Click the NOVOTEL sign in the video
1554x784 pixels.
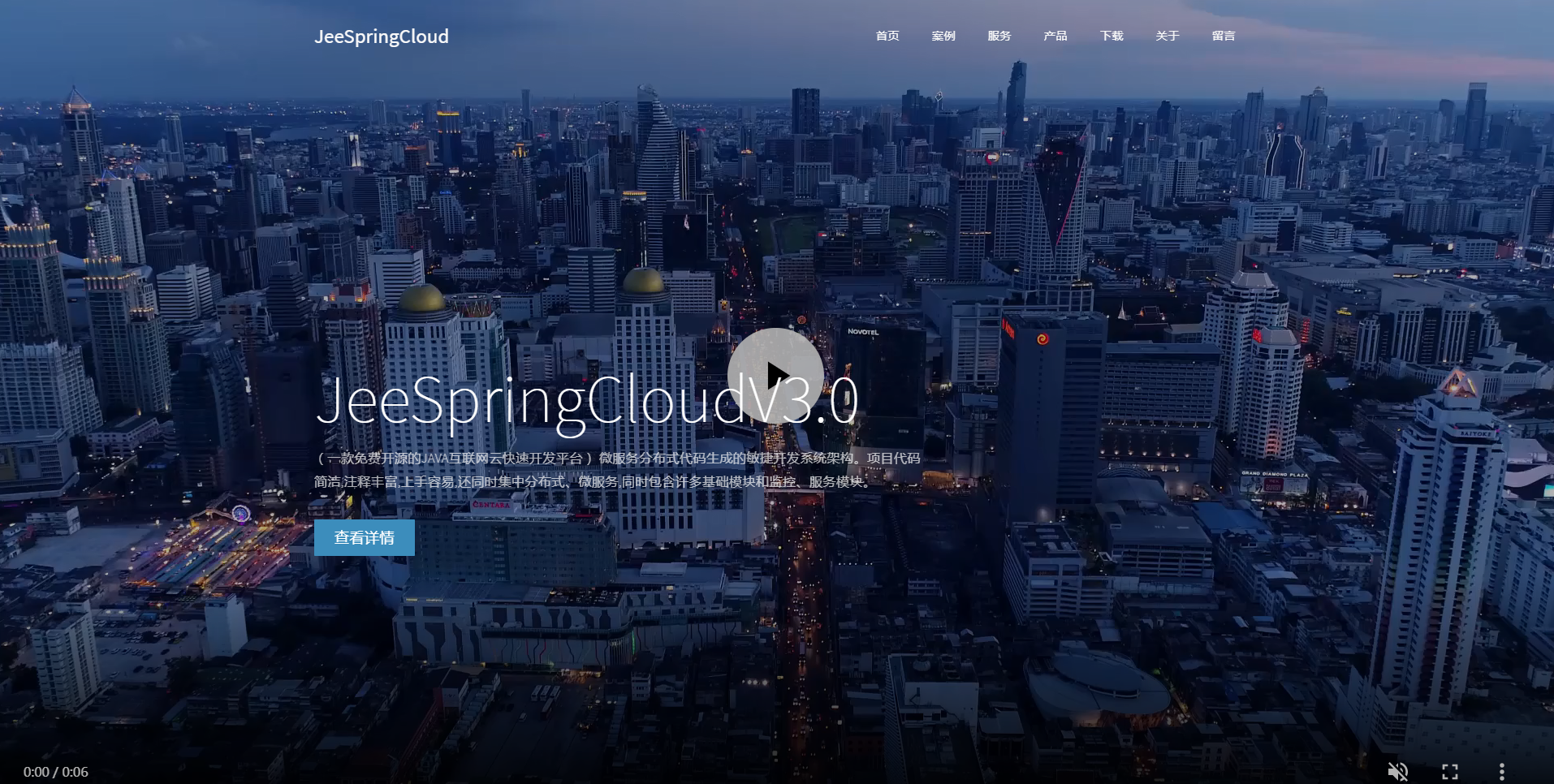862,332
